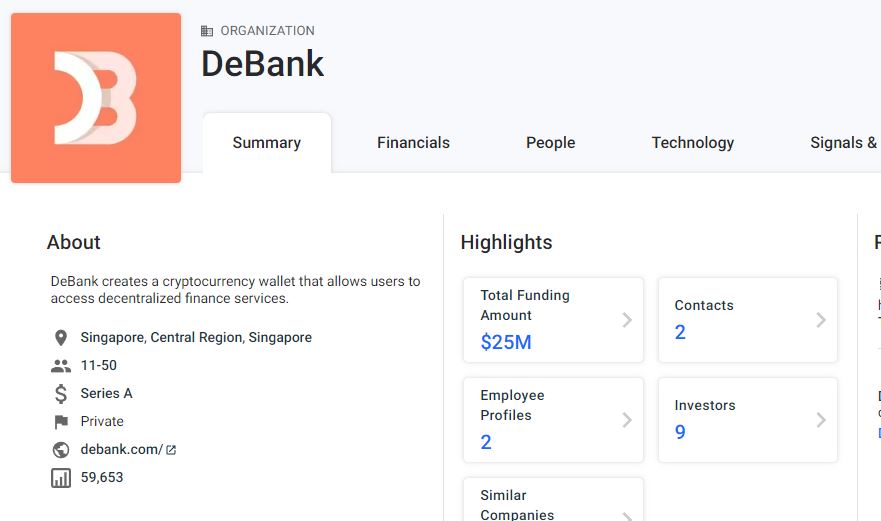Open the debank.com/ website link
This screenshot has height=521, width=881.
coord(122,449)
